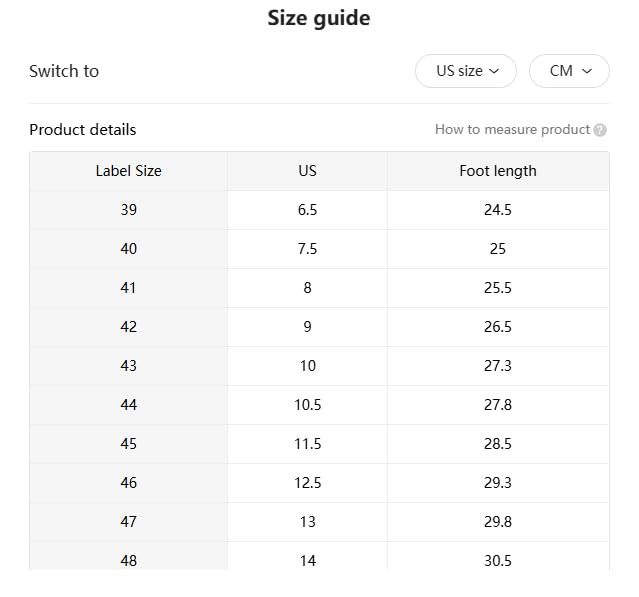Select label size 39 cell
Viewport: 639px width, 597px height.
pyautogui.click(x=128, y=210)
